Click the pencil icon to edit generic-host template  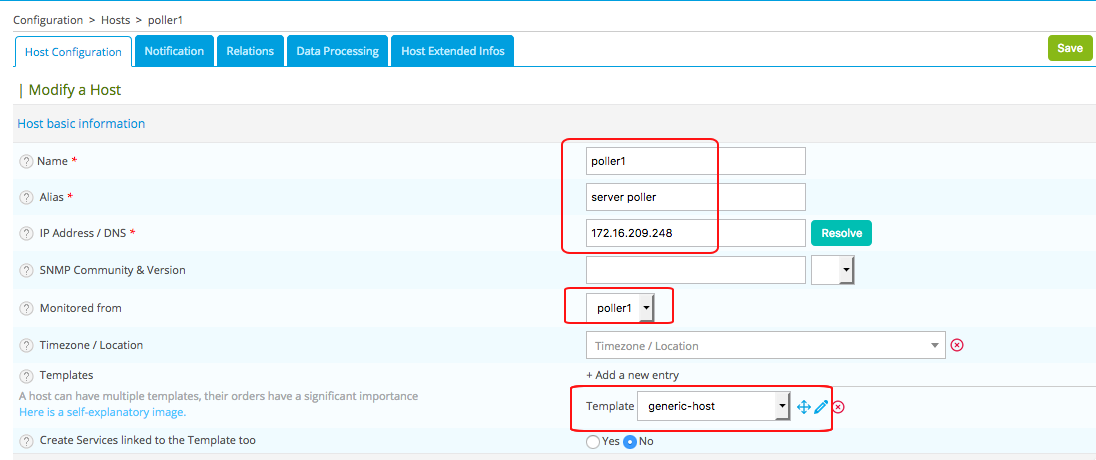[x=821, y=407]
